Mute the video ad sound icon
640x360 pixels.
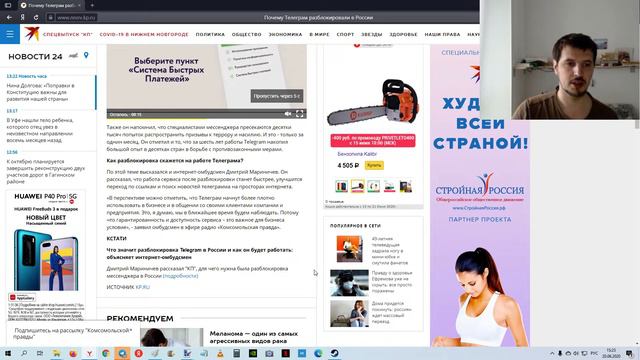point(288,114)
